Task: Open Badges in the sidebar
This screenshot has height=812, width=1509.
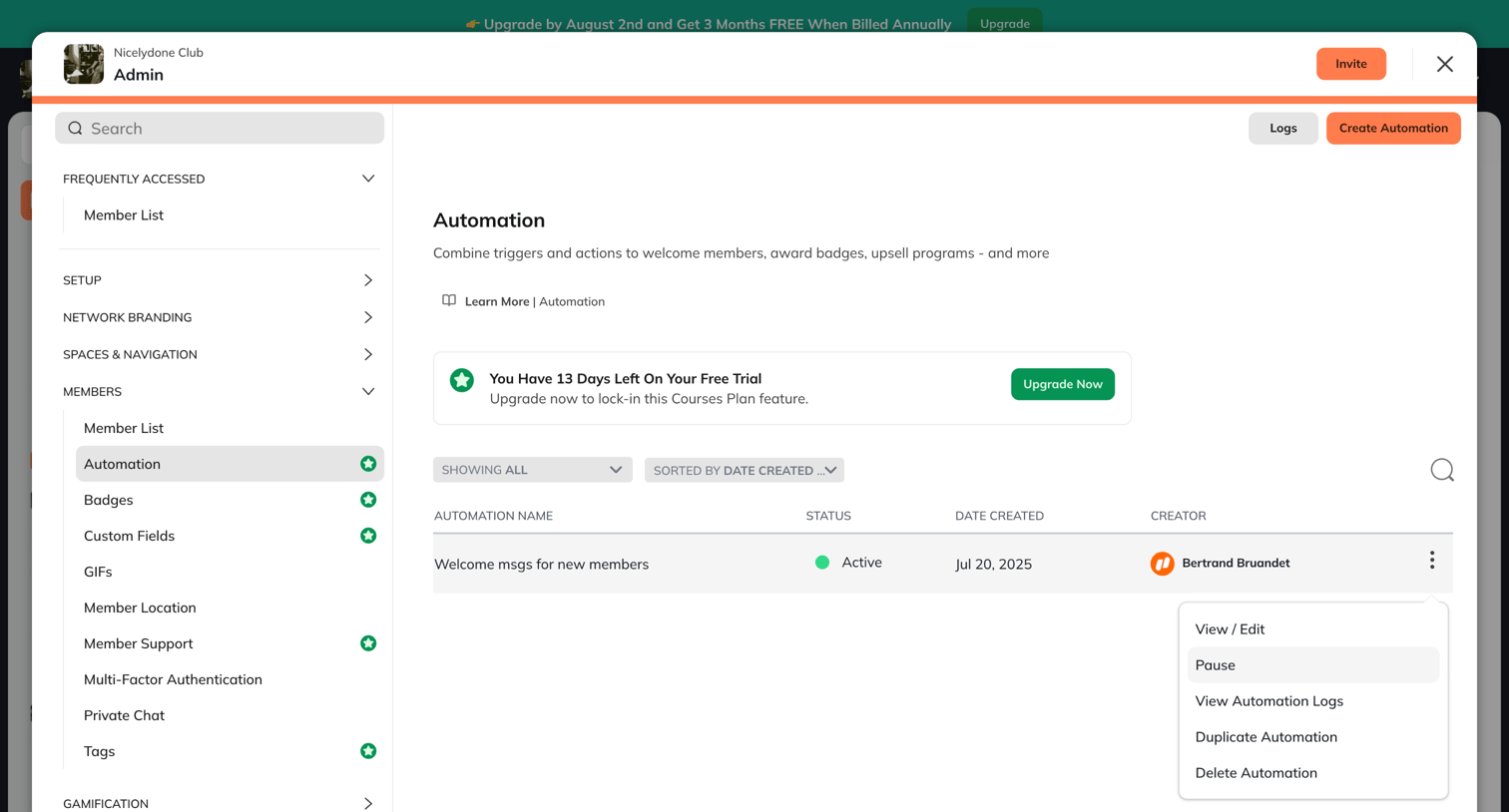Action: [x=108, y=500]
